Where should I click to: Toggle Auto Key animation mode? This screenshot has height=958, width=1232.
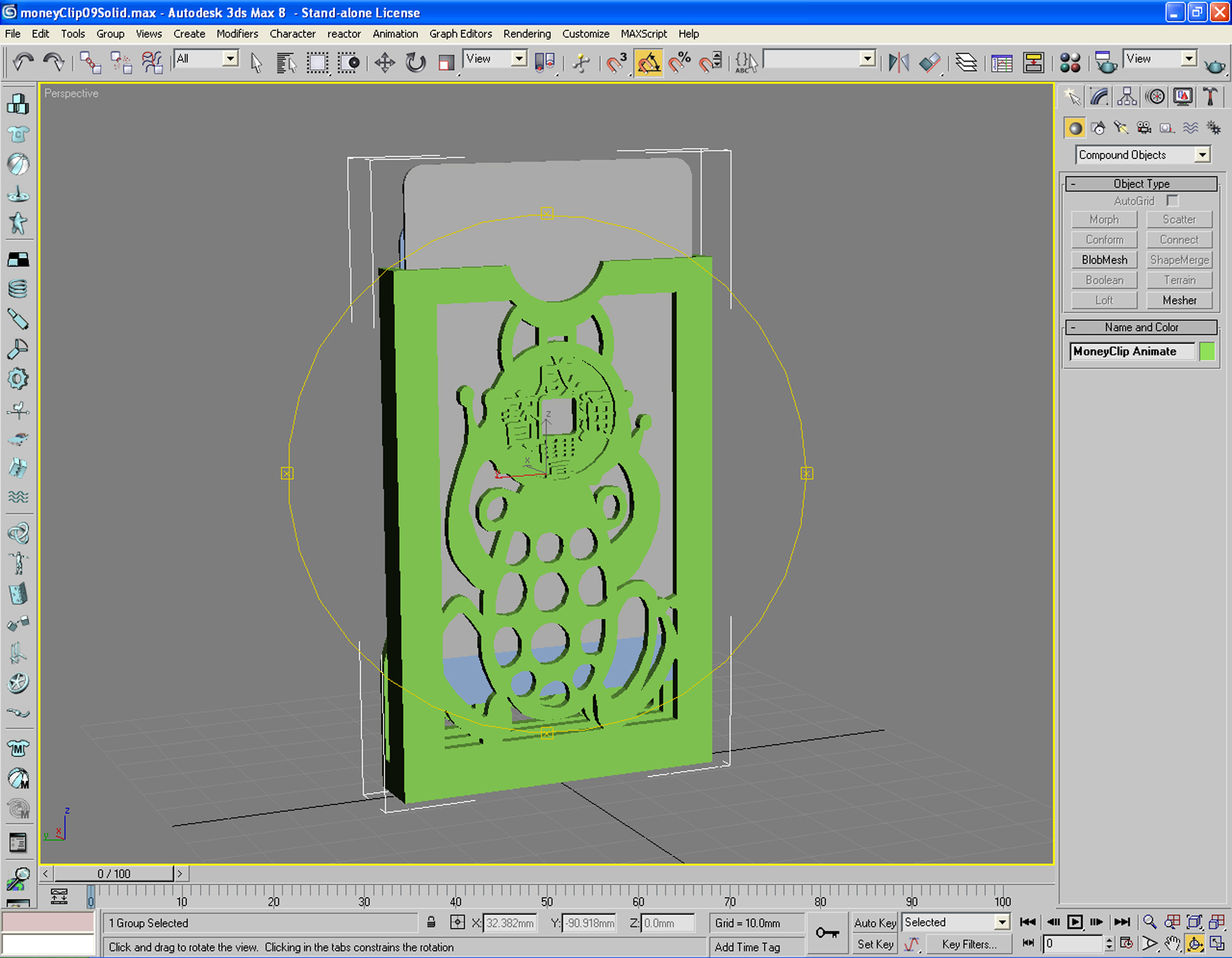point(875,923)
